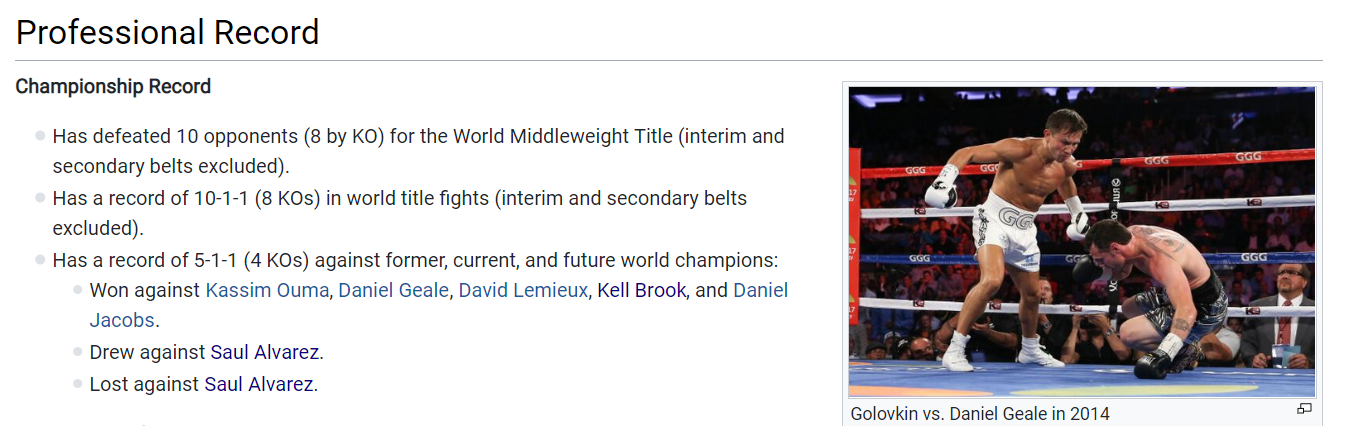Click the bullet before 'Won against'
Image resolution: width=1354 pixels, height=426 pixels.
click(77, 291)
